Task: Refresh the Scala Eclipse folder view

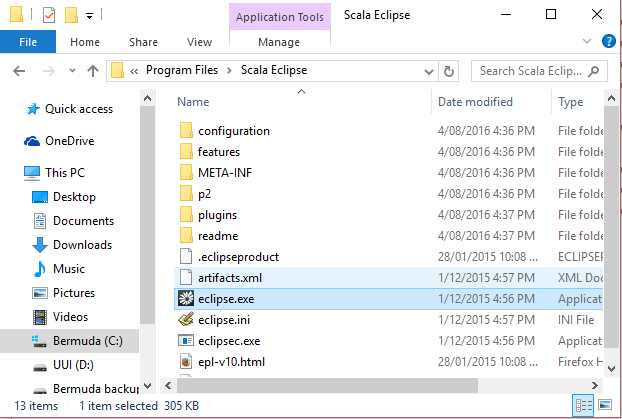Action: (x=449, y=71)
